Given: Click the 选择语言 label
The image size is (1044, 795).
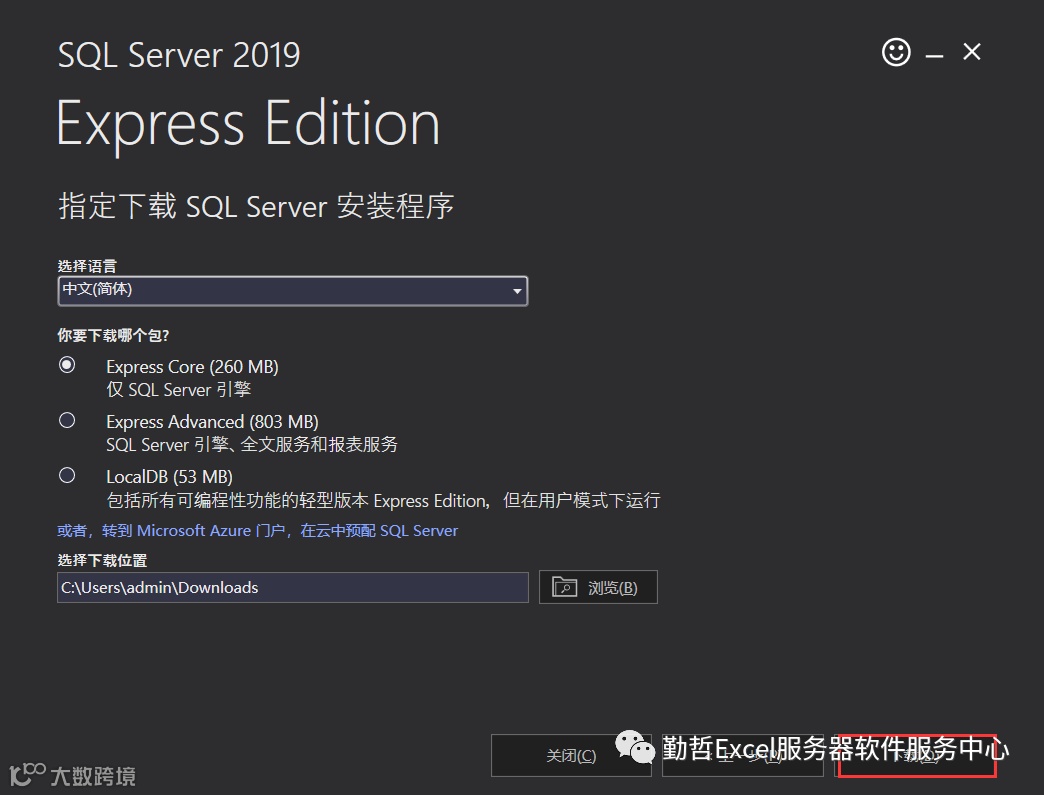Looking at the screenshot, I should pos(87,266).
